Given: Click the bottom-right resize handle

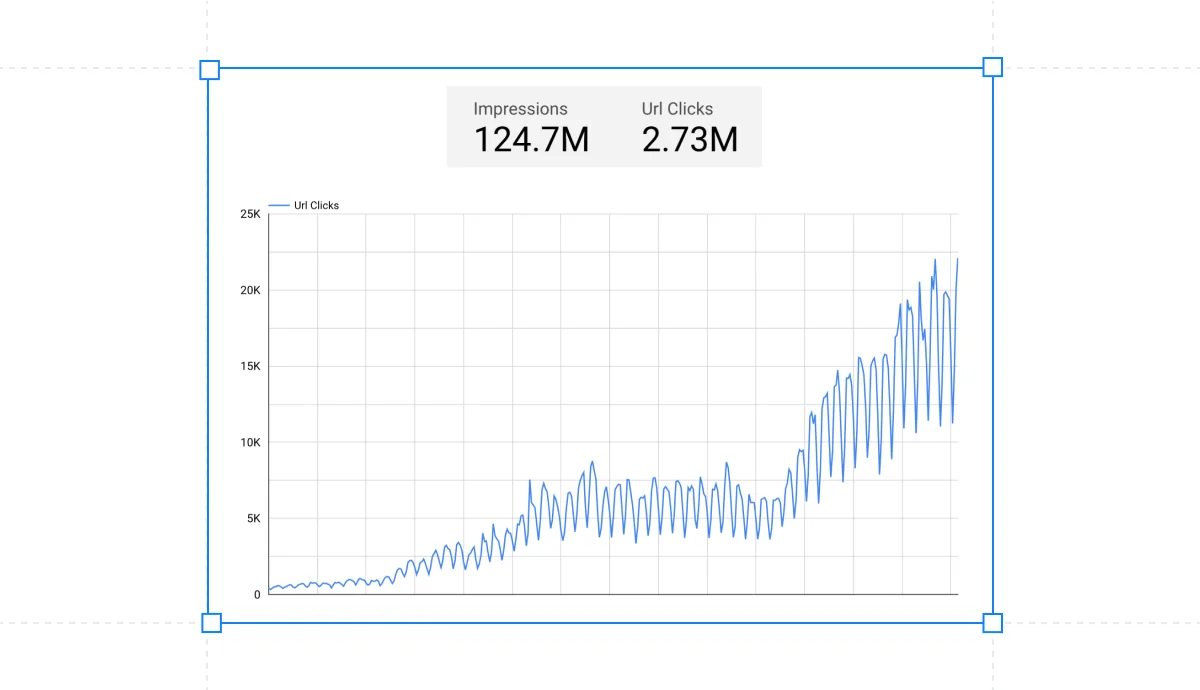Looking at the screenshot, I should [992, 623].
